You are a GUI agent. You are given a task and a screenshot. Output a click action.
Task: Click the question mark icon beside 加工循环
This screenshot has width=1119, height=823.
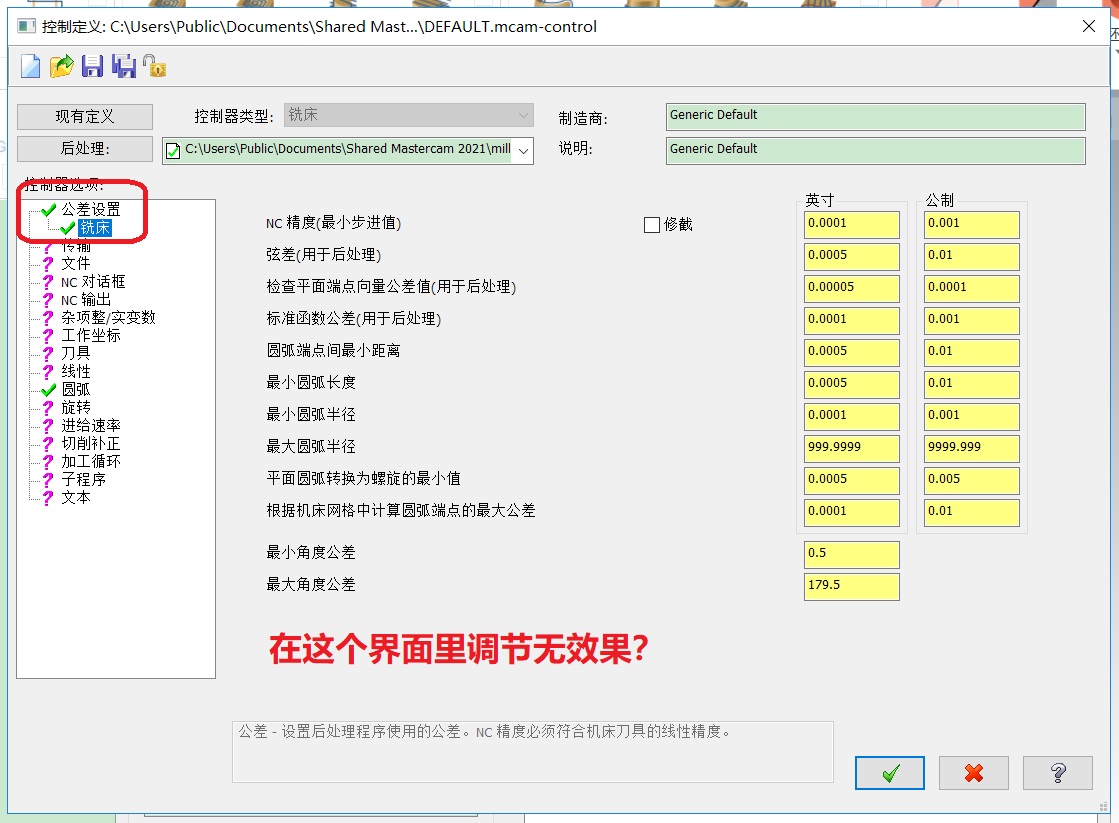pyautogui.click(x=48, y=462)
